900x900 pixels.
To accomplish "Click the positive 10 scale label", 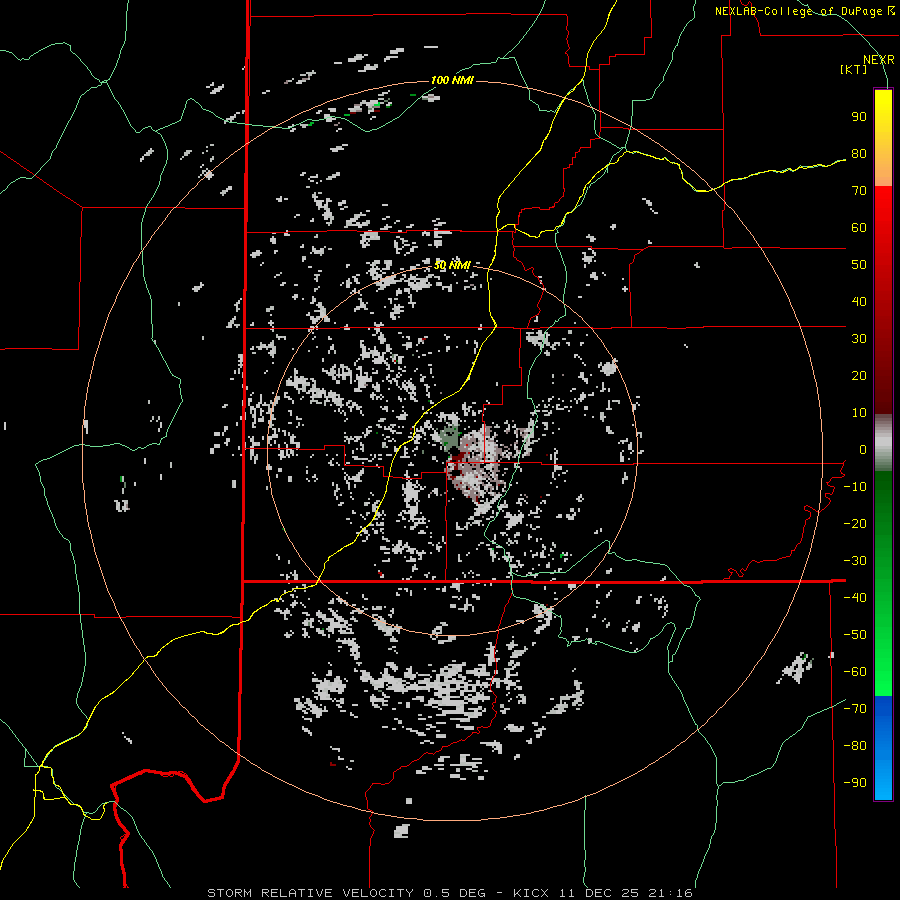I will pyautogui.click(x=859, y=413).
